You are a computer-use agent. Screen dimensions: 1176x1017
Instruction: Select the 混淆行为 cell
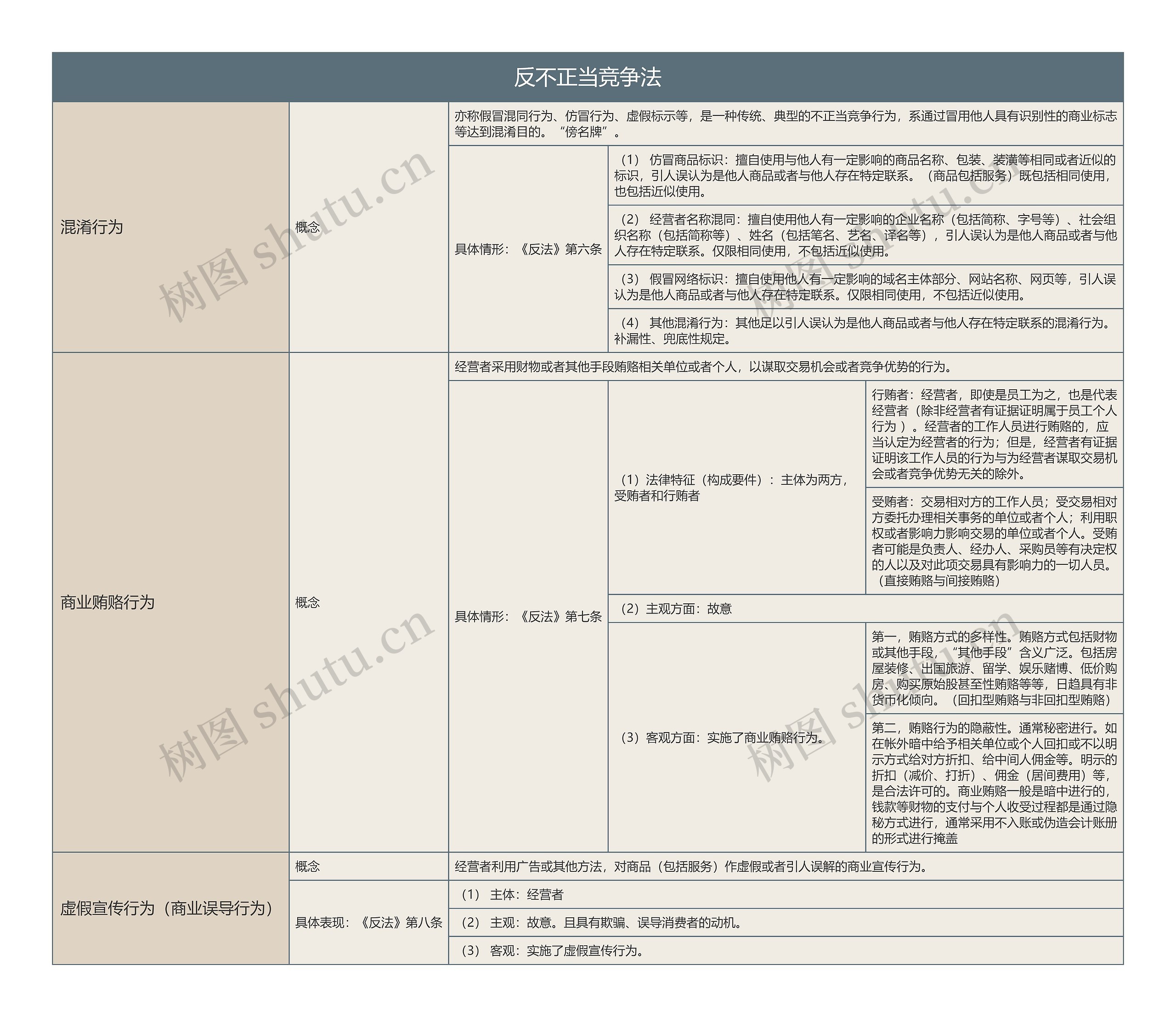click(x=171, y=227)
